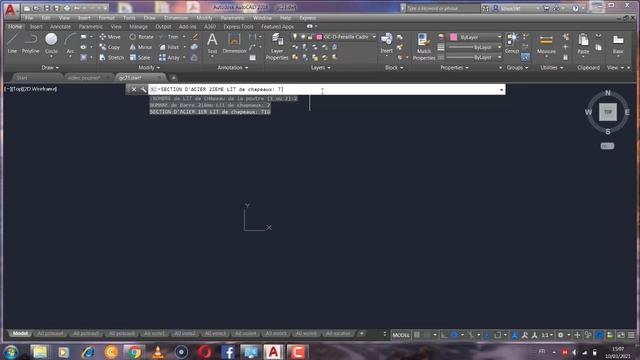Toggle grid display in status bar
Viewport: 640px width, 360px height.
pyautogui.click(x=417, y=335)
